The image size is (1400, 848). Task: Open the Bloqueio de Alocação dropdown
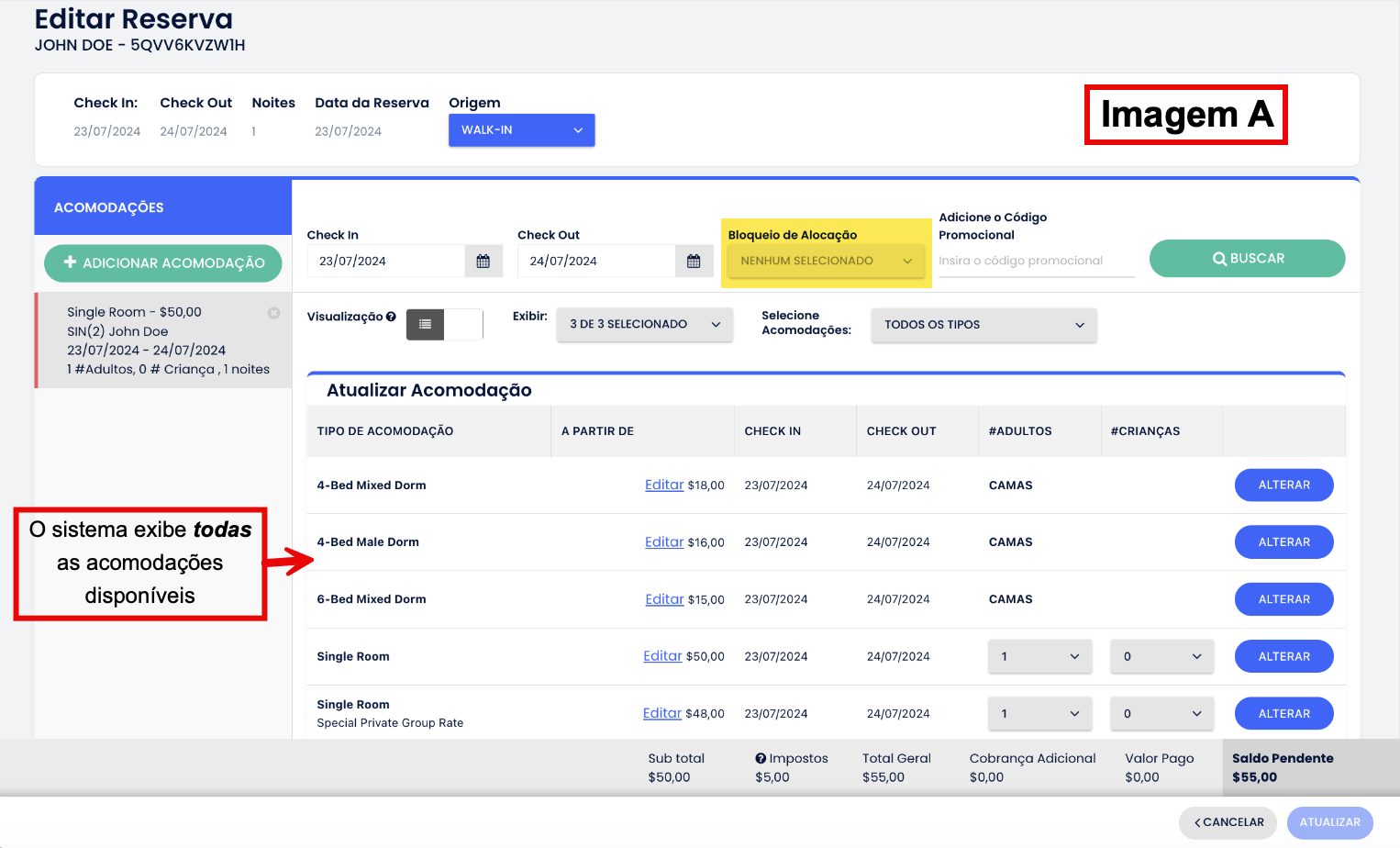coord(826,261)
